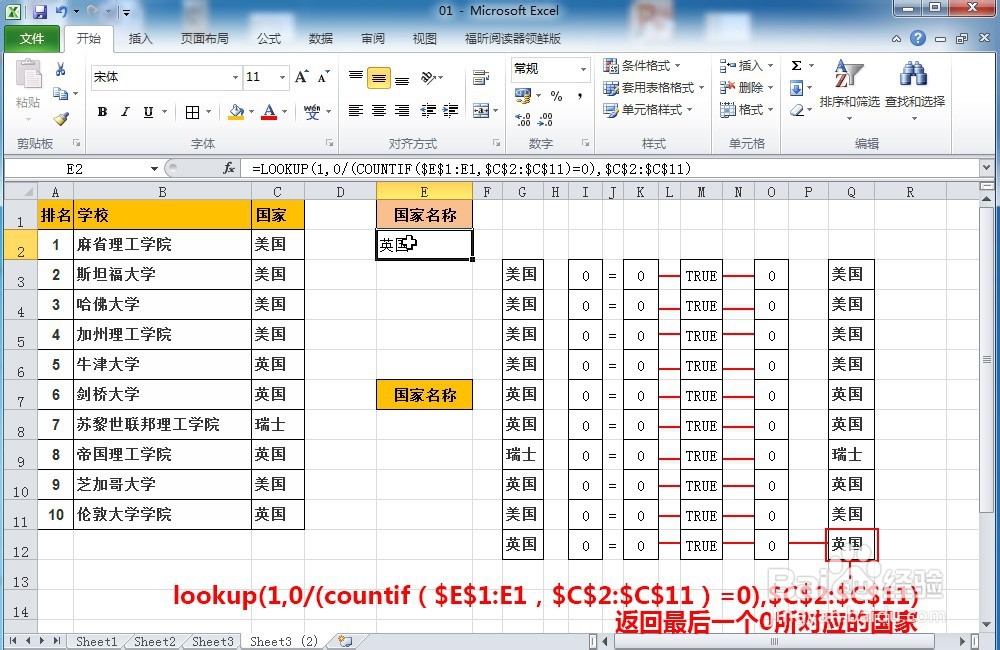The height and width of the screenshot is (650, 1000).
Task: Click the borders icon
Action: tap(192, 113)
